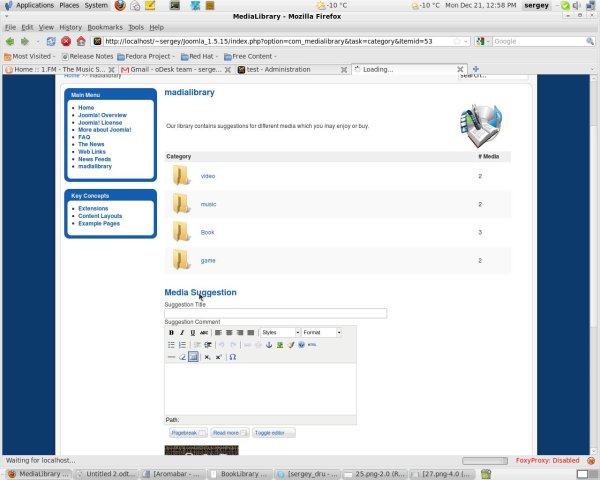This screenshot has height=480, width=600.
Task: Go to the Firefox home page
Action: pyautogui.click(x=81, y=41)
